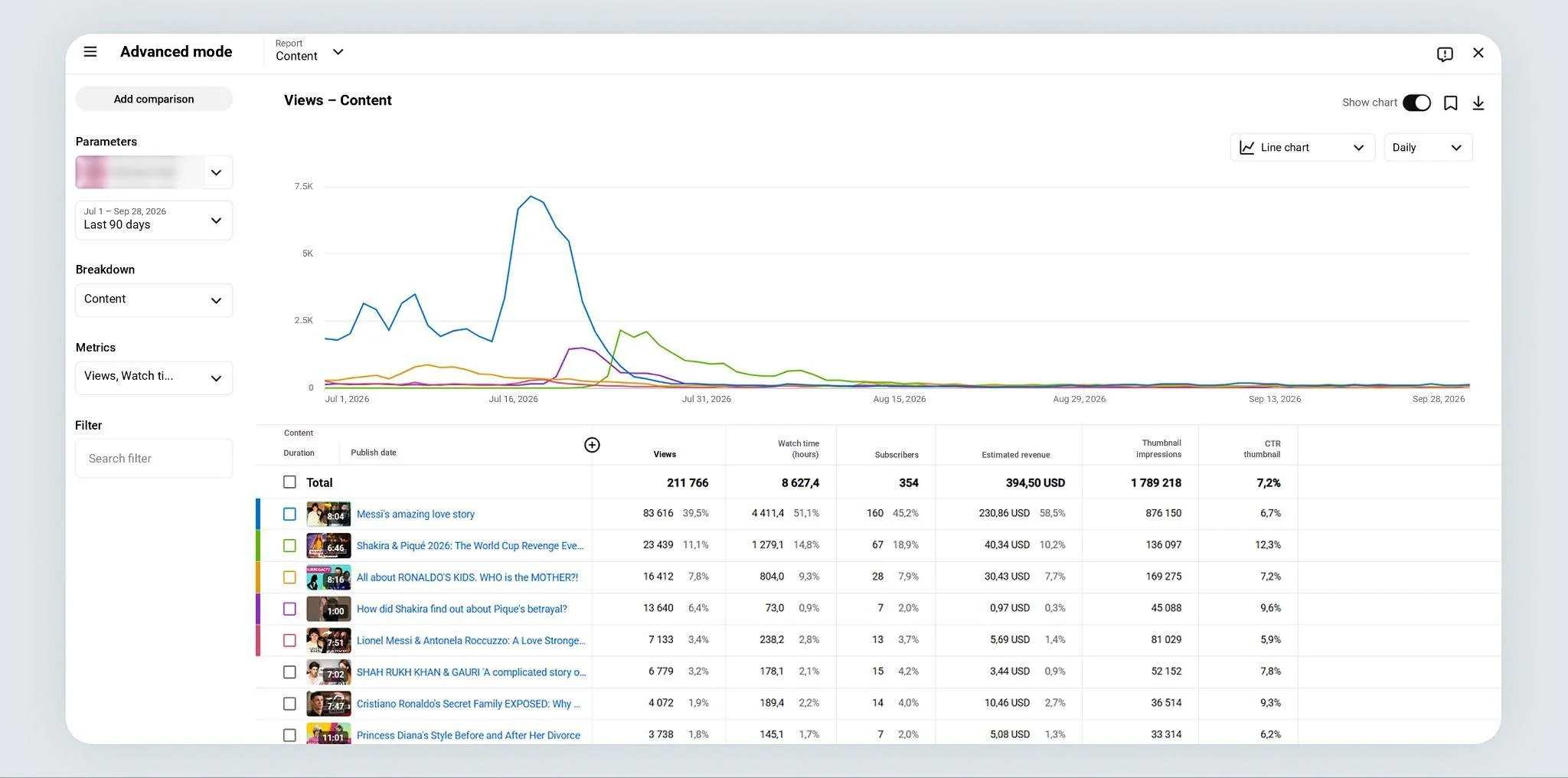
Task: Sort by Thumbnail impressions column header
Action: coord(1158,449)
